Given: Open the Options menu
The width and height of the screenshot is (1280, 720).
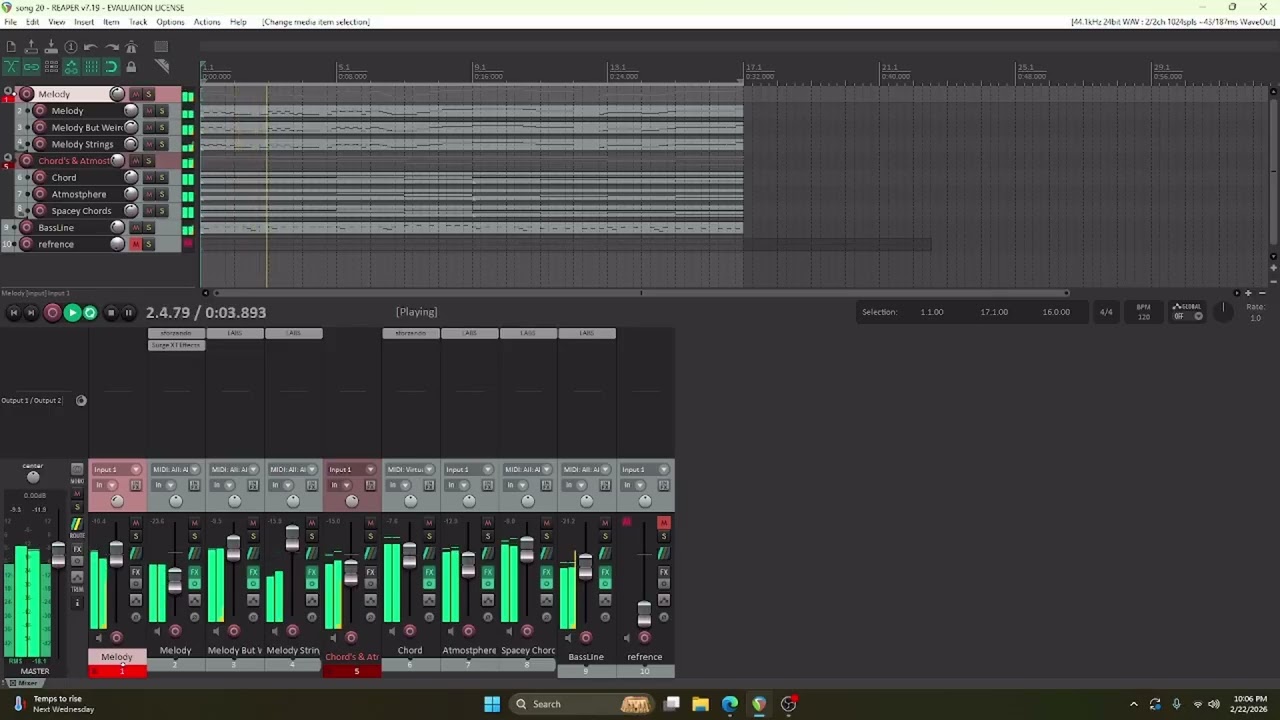Looking at the screenshot, I should [170, 22].
